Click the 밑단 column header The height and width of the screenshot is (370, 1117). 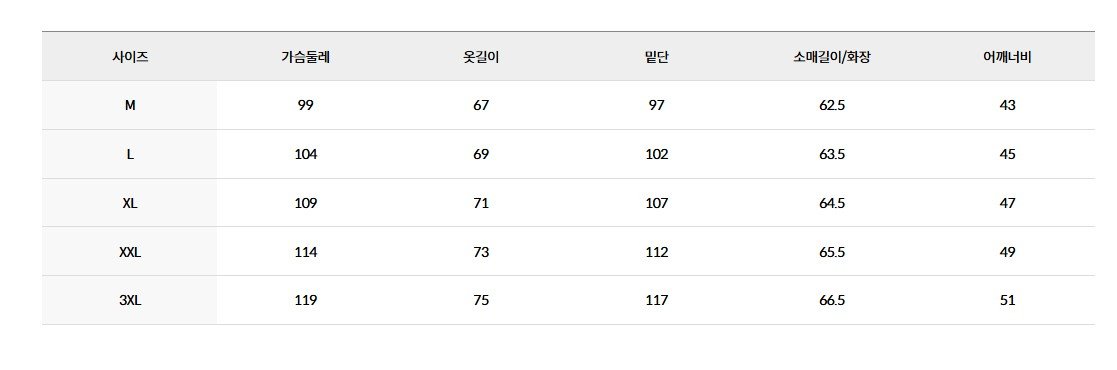tap(656, 57)
